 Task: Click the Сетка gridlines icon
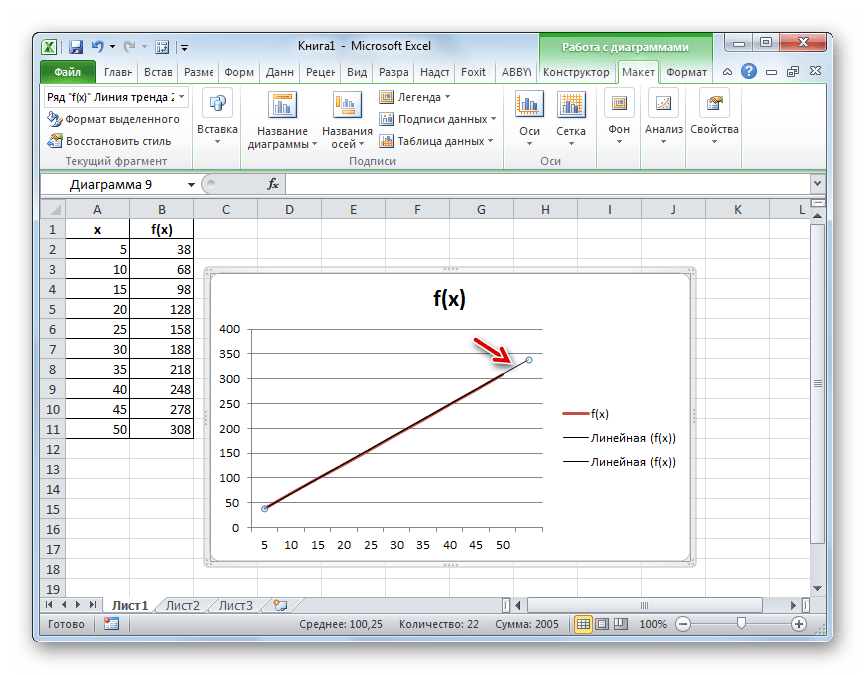pyautogui.click(x=571, y=105)
